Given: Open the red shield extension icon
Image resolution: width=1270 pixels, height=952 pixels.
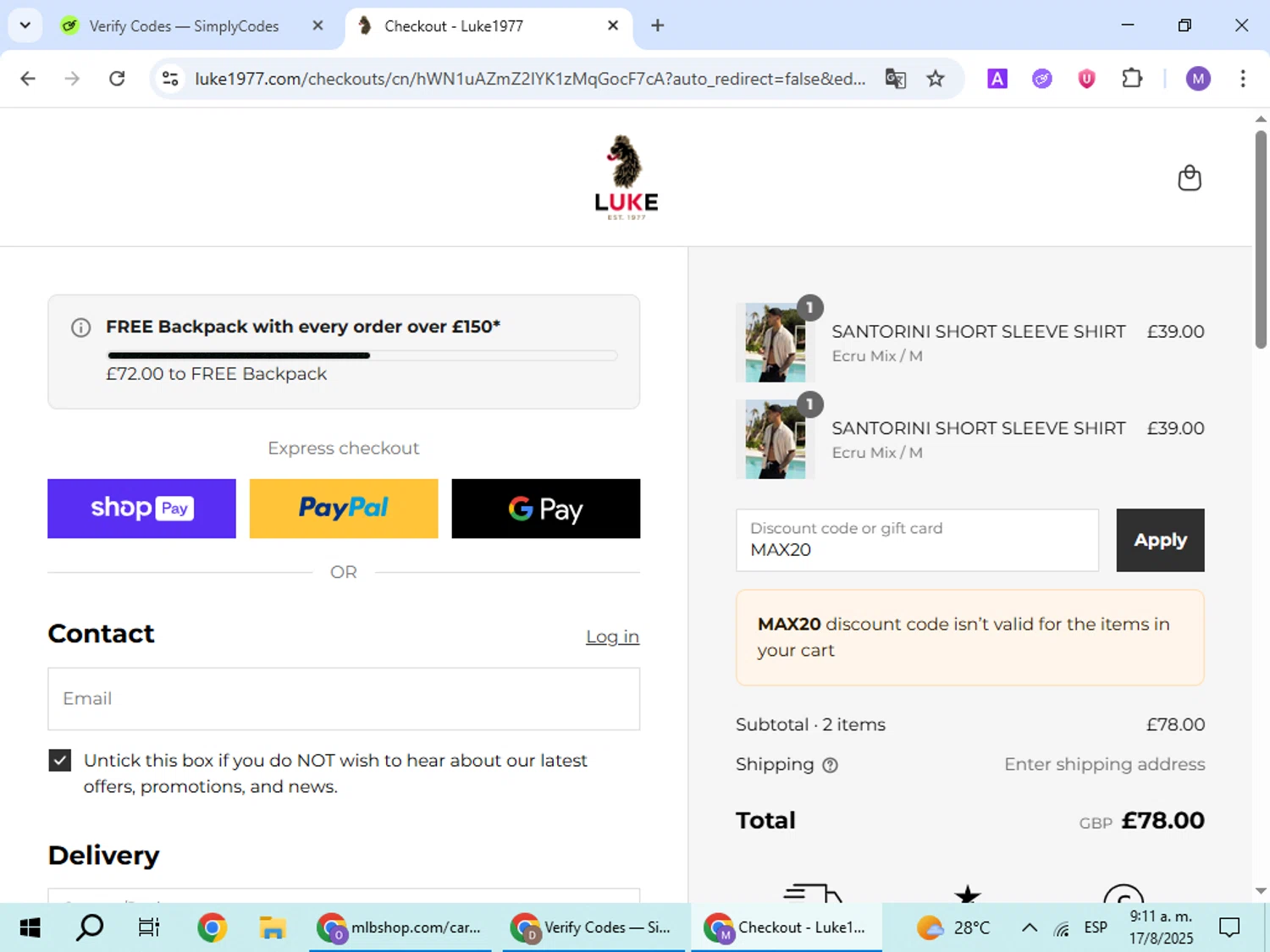Looking at the screenshot, I should (x=1087, y=79).
